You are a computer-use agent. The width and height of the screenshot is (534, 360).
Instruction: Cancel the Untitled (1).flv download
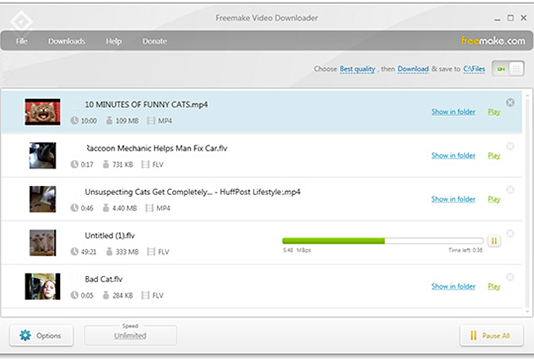[510, 233]
